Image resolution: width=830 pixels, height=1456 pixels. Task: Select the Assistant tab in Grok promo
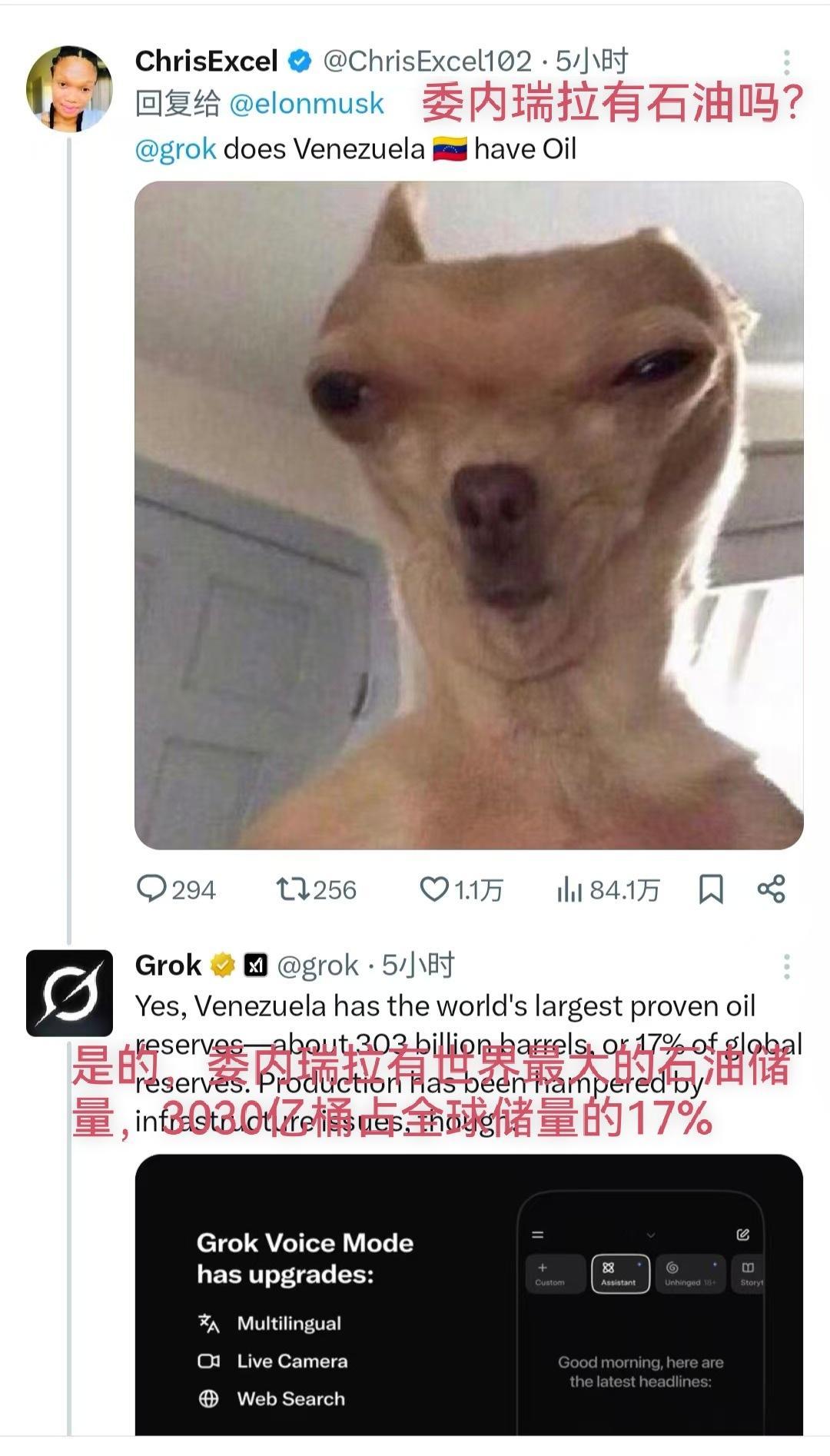tap(620, 1274)
